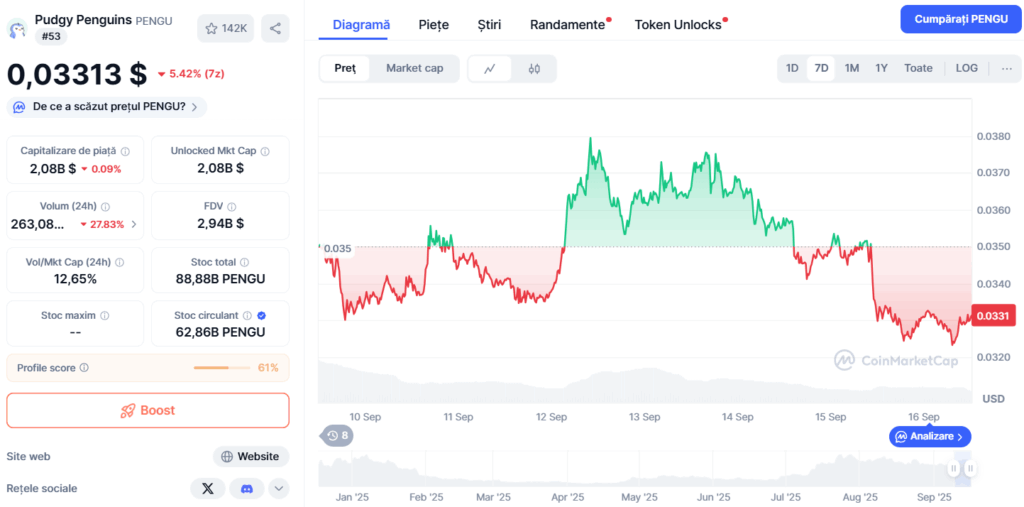
Task: Set chart range to 1D
Action: (792, 68)
